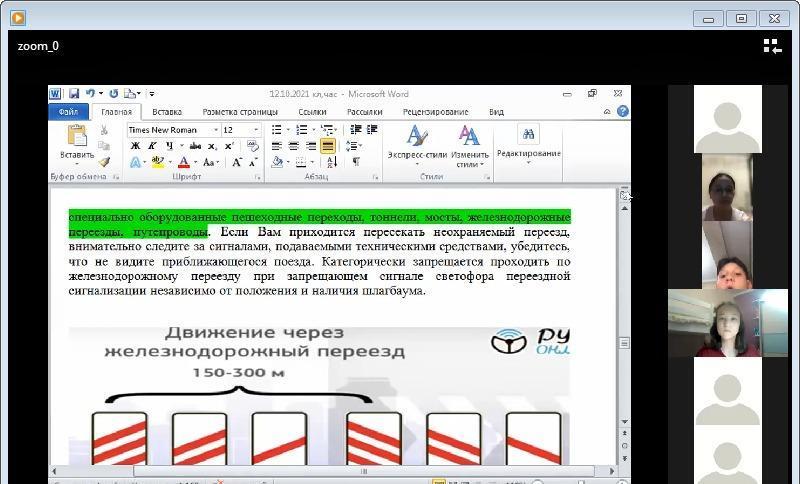Click the text highlight color button
800x484 pixels.
coord(158,162)
